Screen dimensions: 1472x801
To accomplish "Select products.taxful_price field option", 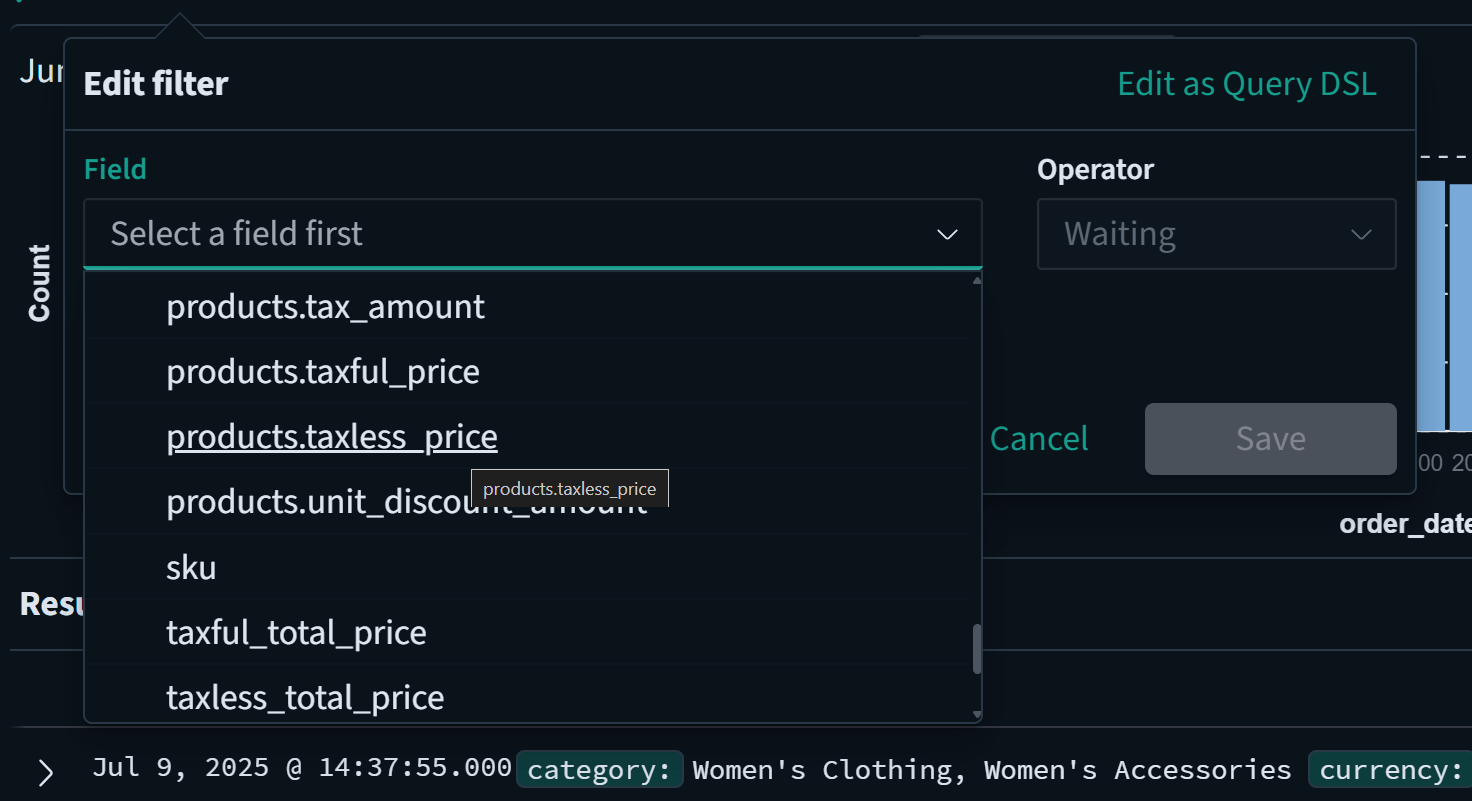I will pos(322,371).
